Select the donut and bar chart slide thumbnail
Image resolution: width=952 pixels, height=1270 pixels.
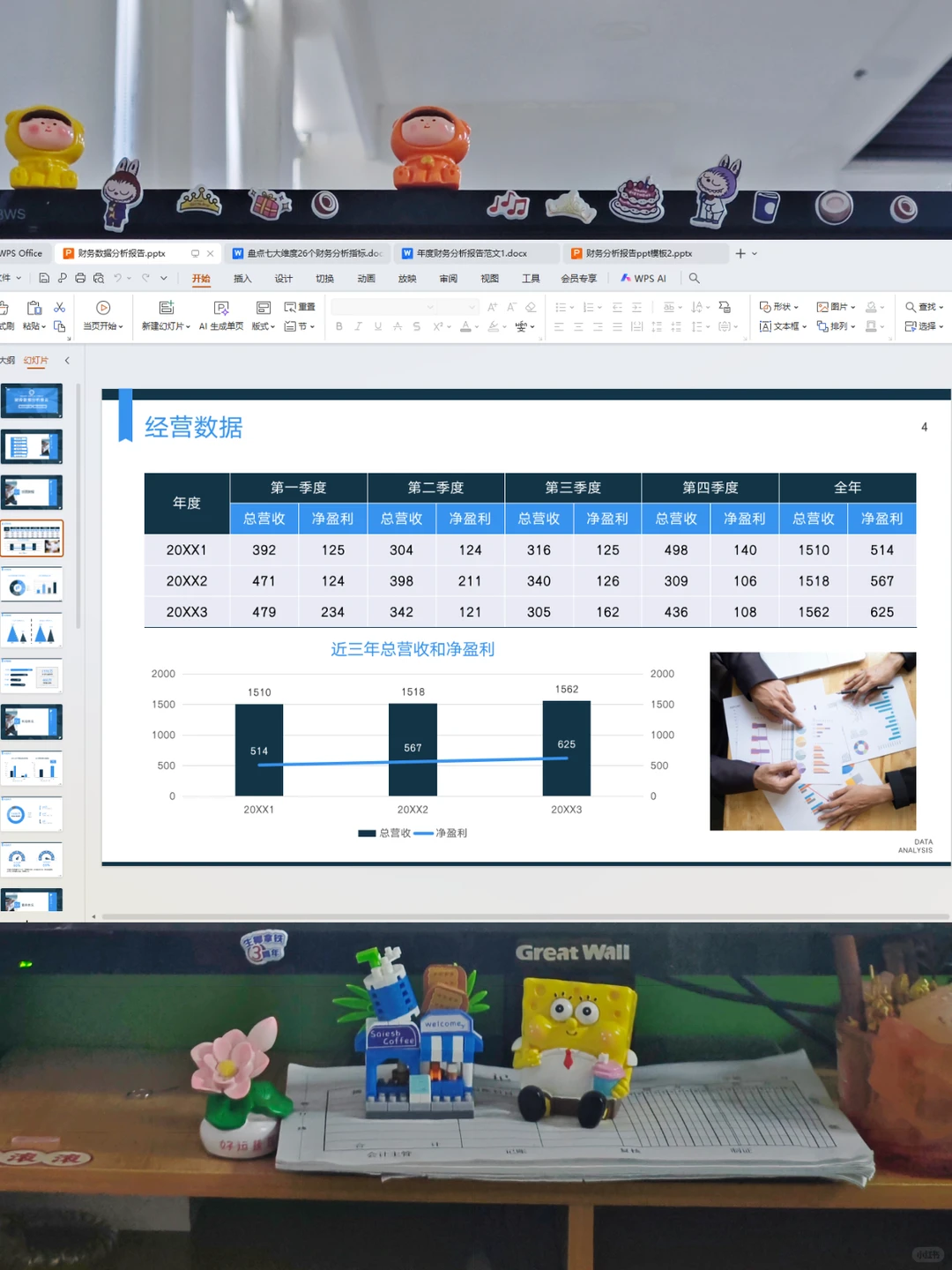tap(32, 585)
